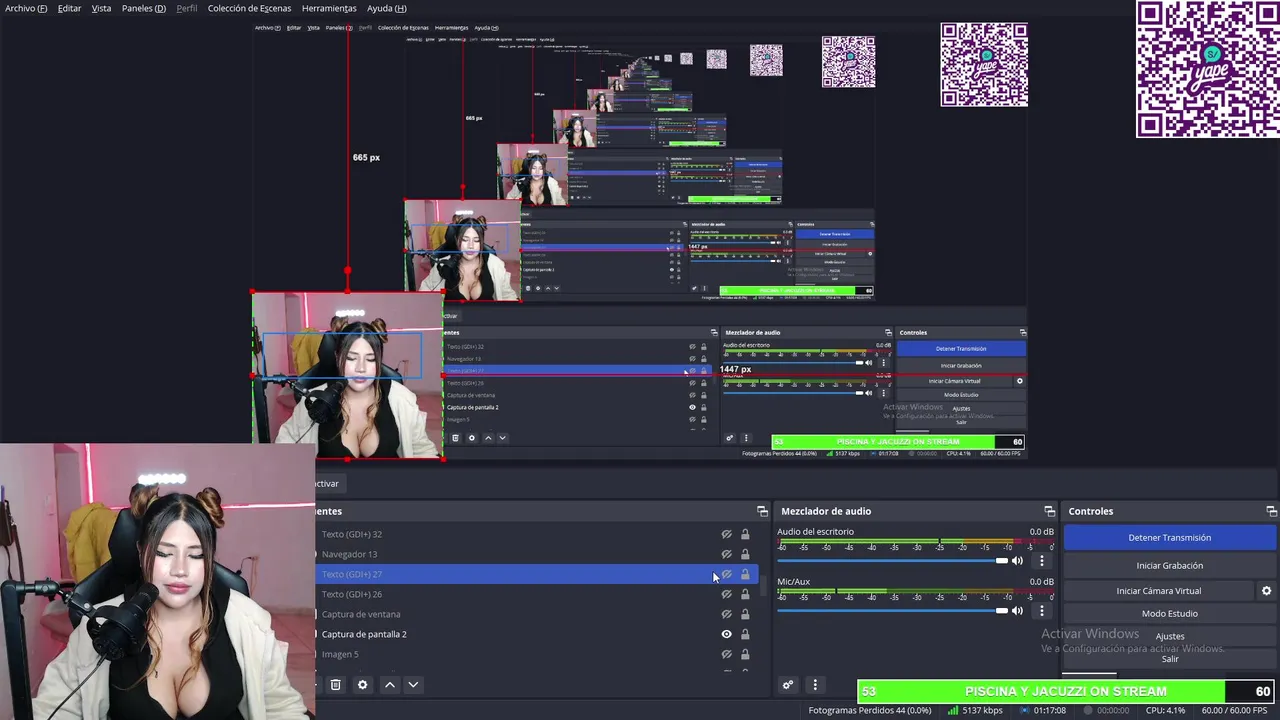Open the Perfil menu
The width and height of the screenshot is (1280, 720).
click(187, 8)
